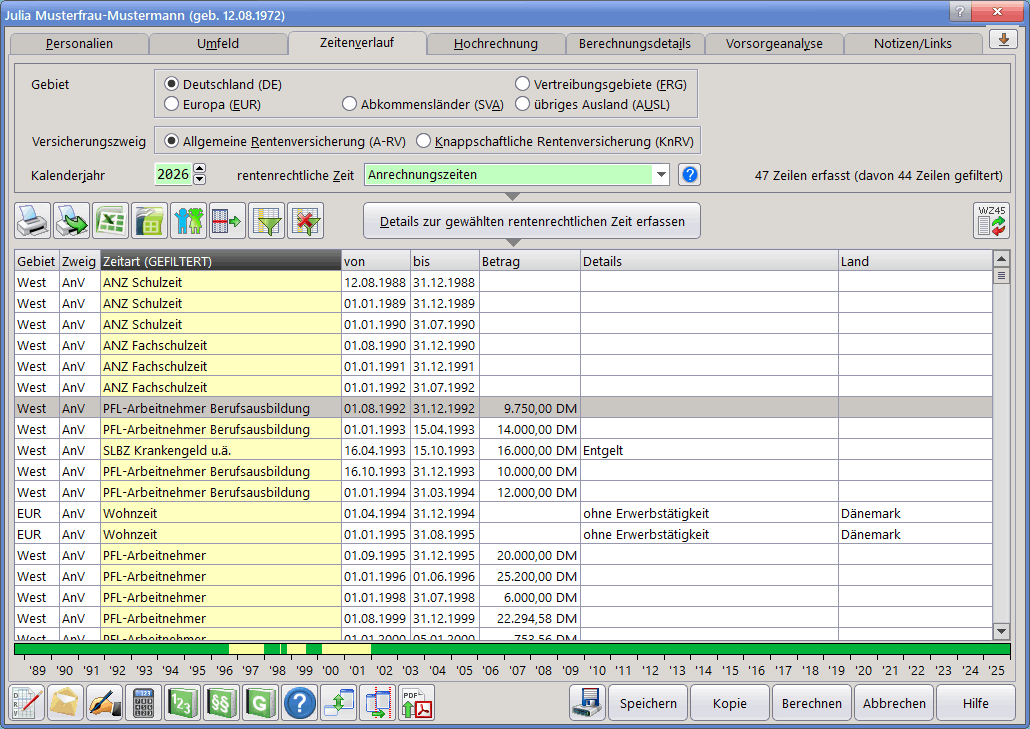Switch to the Hochrechnung tab
The height and width of the screenshot is (729, 1030).
[495, 44]
